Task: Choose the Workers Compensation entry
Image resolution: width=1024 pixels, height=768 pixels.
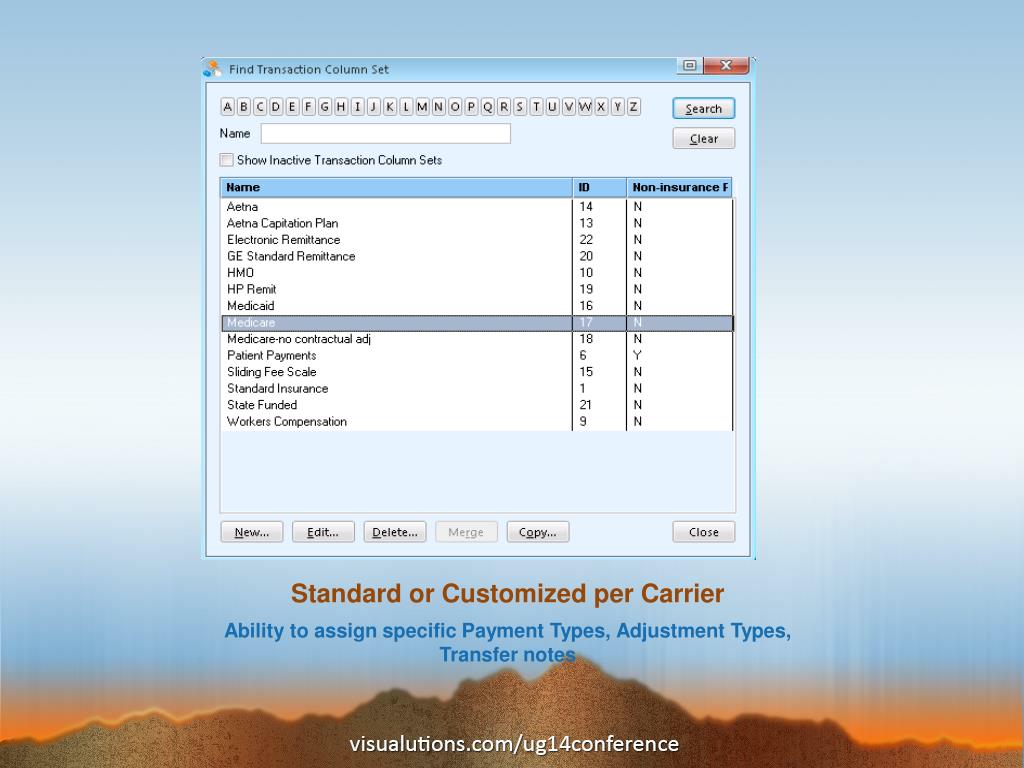Action: pyautogui.click(x=477, y=421)
